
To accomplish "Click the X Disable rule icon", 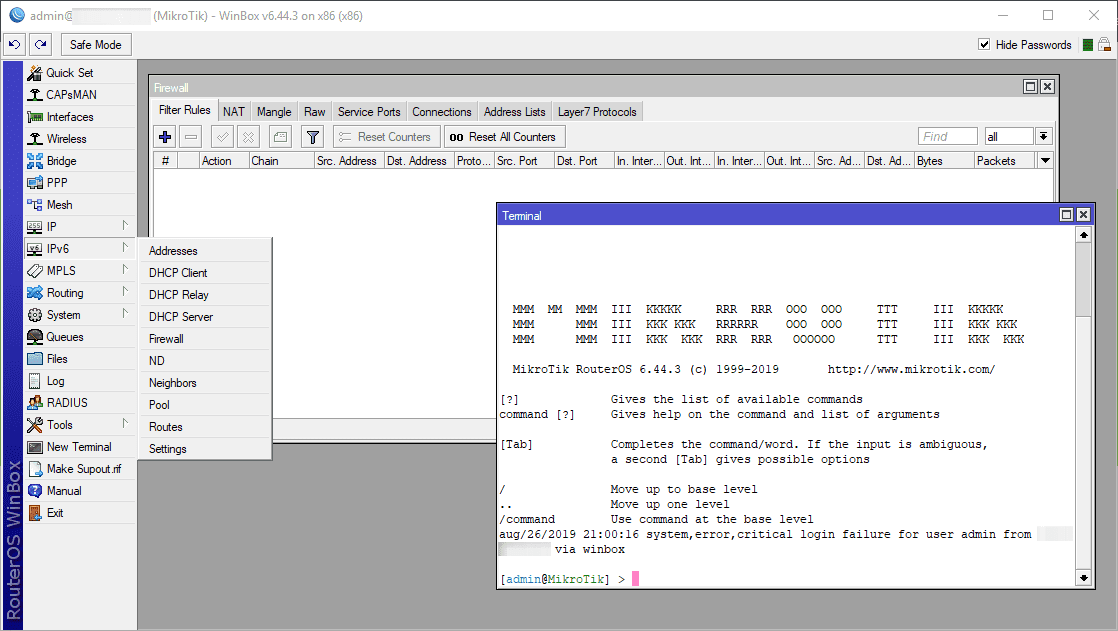I will [248, 136].
